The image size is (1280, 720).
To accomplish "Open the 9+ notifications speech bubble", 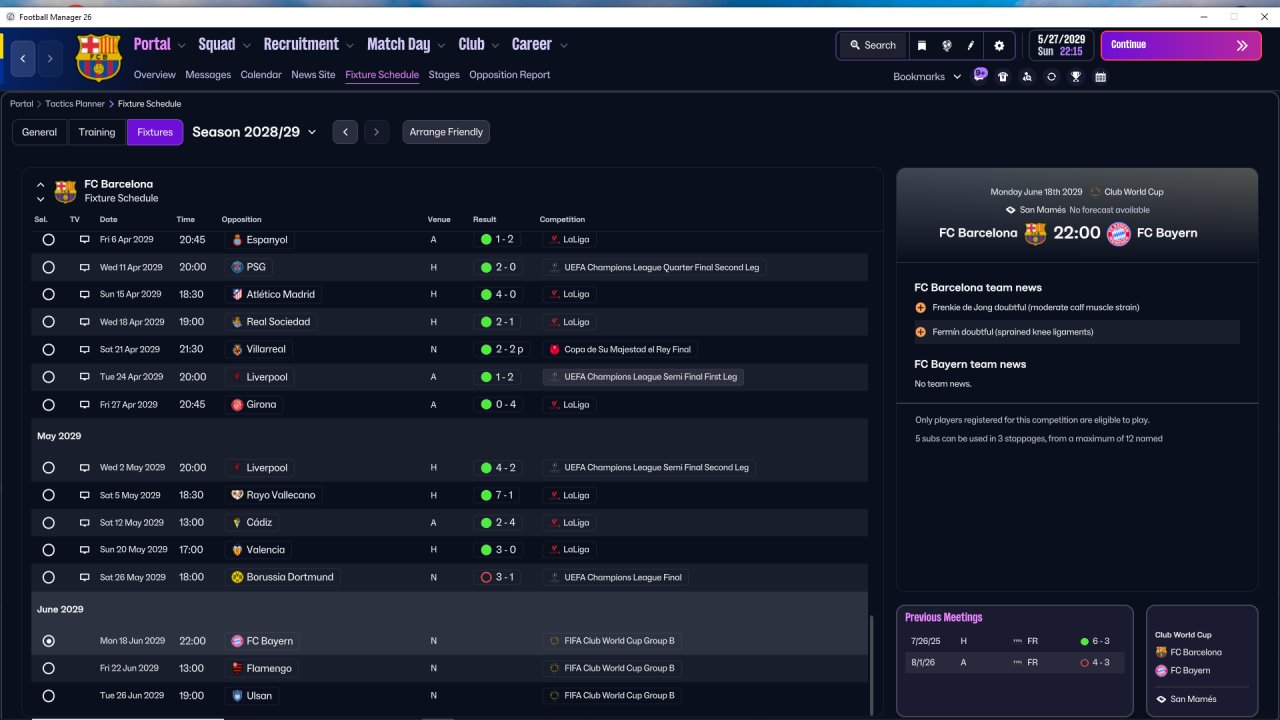I will (980, 75).
